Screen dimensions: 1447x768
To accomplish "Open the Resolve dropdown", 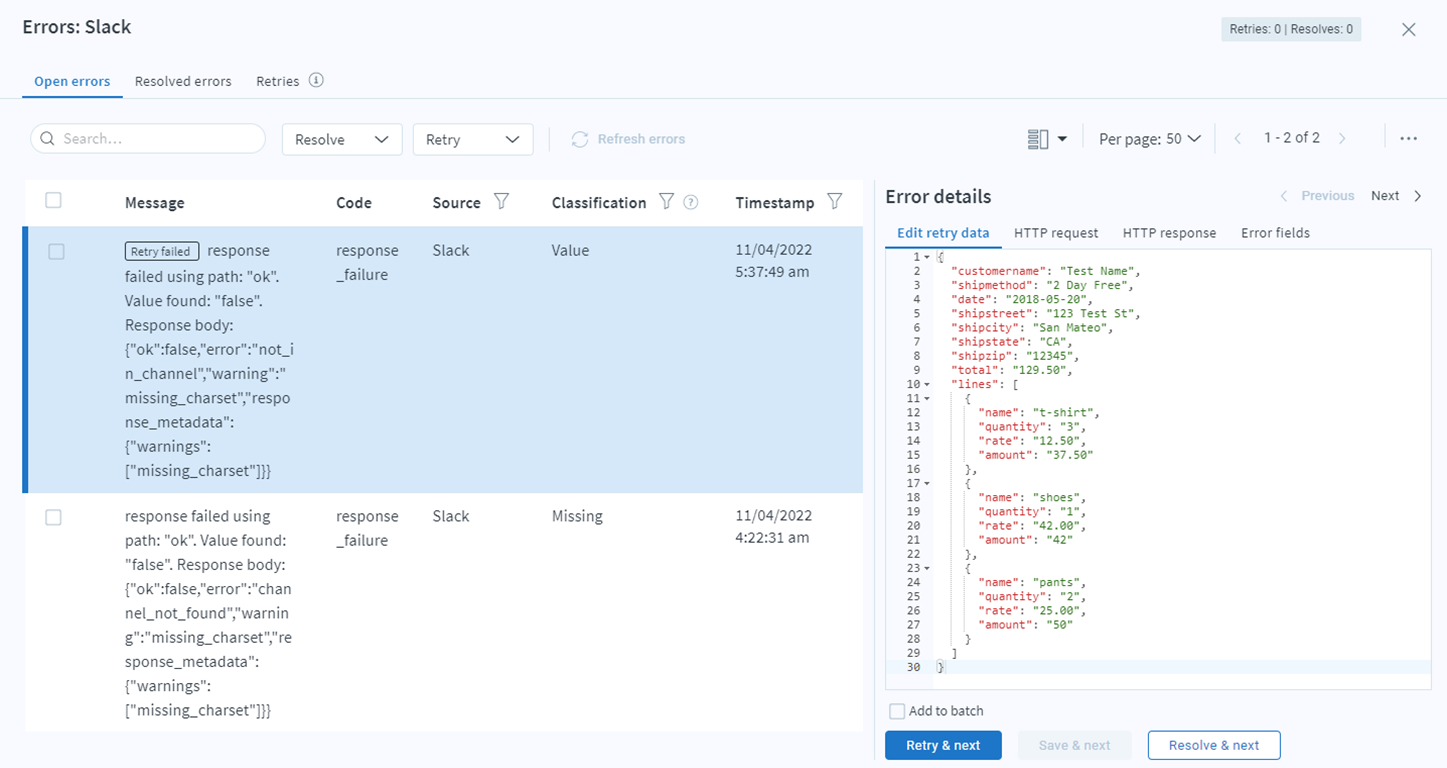I will tap(342, 139).
